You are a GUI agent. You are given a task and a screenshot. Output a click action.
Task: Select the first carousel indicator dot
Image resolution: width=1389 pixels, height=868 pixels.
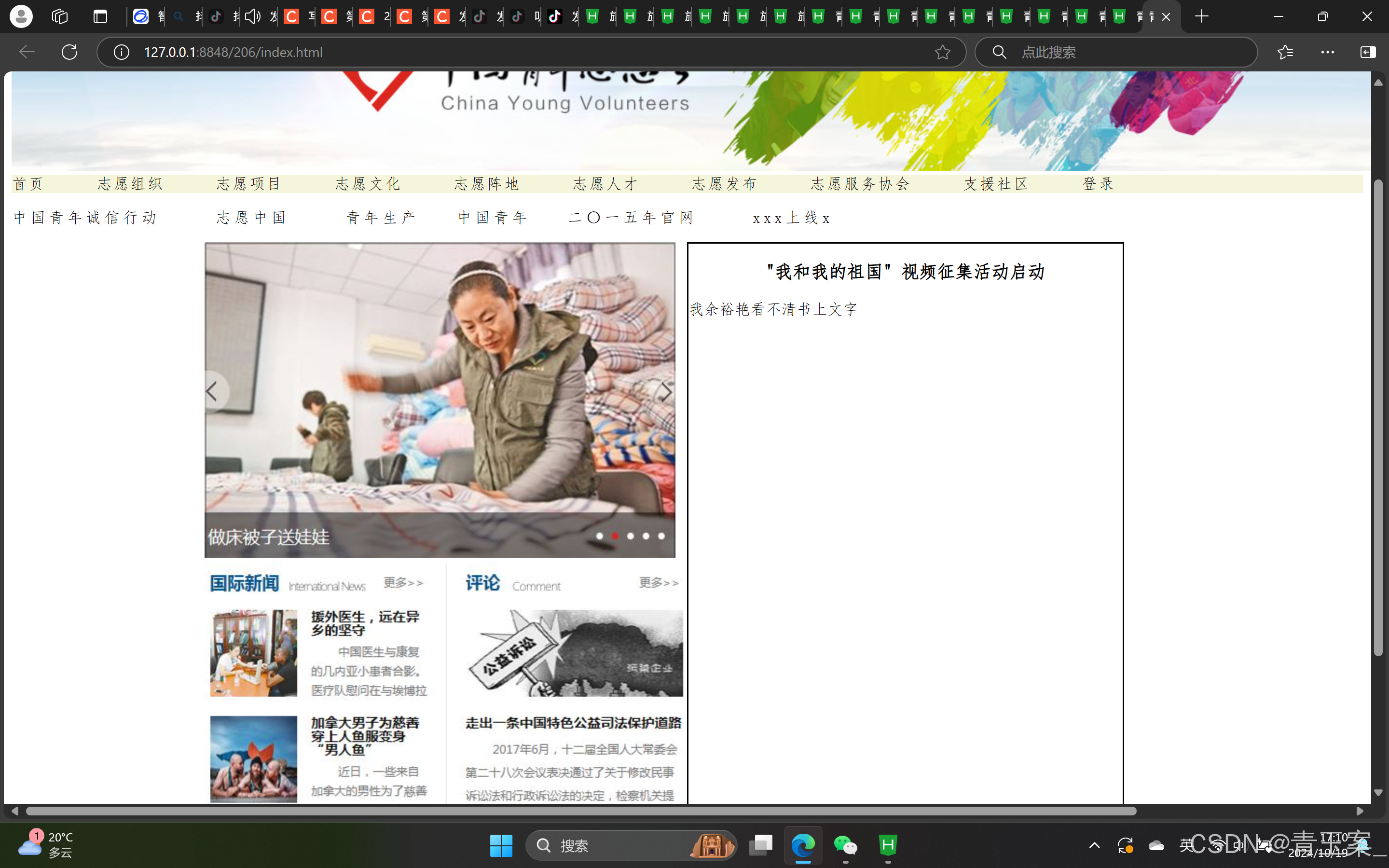coord(599,536)
